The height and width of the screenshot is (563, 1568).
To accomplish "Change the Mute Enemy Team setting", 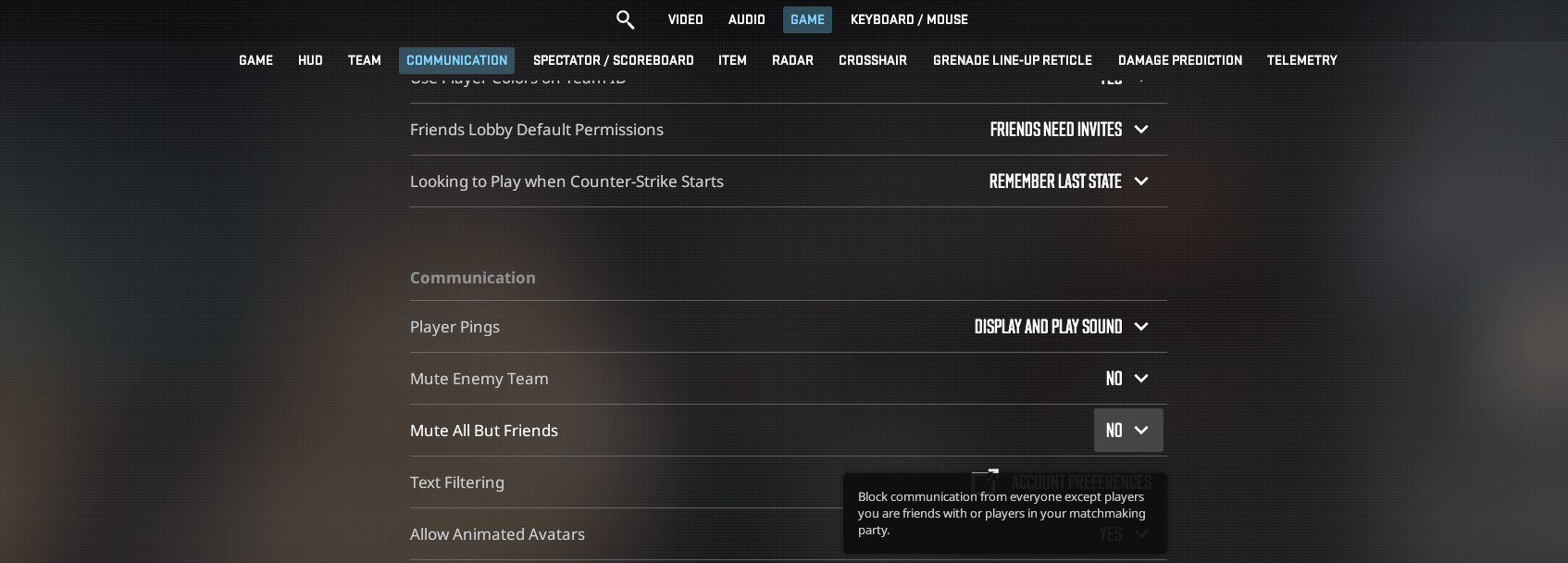I will 1126,379.
